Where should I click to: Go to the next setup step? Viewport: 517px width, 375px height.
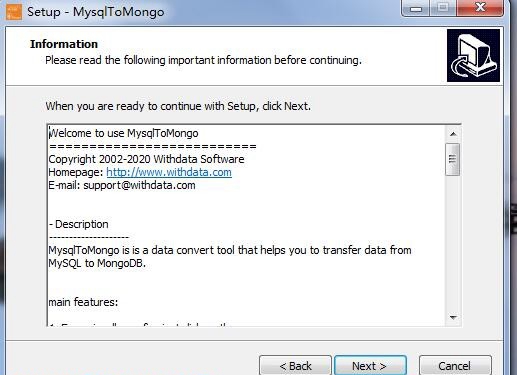370,366
